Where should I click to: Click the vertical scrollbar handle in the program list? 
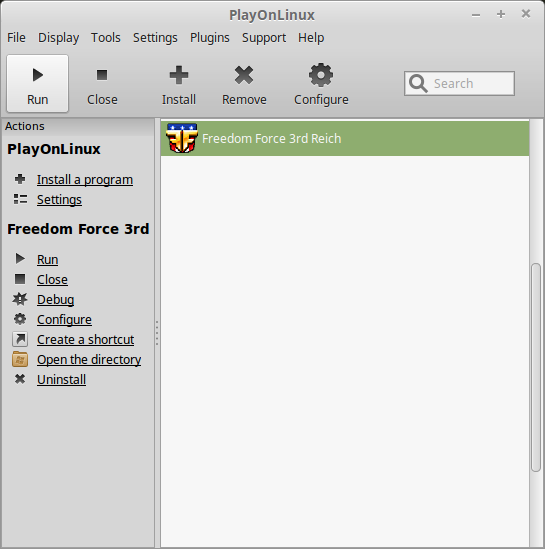click(536, 368)
